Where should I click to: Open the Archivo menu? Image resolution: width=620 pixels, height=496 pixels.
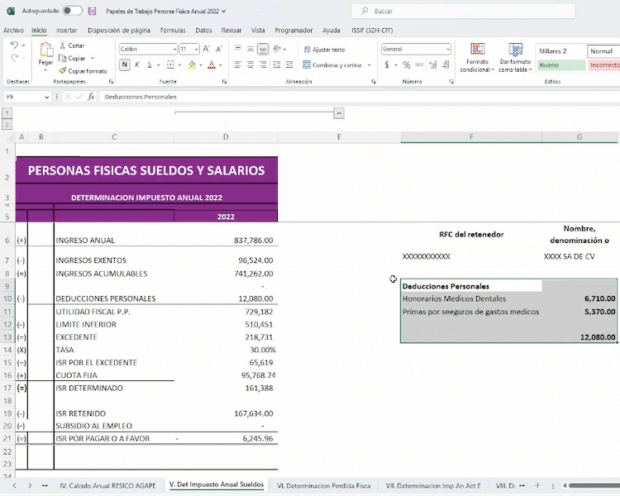click(13, 30)
